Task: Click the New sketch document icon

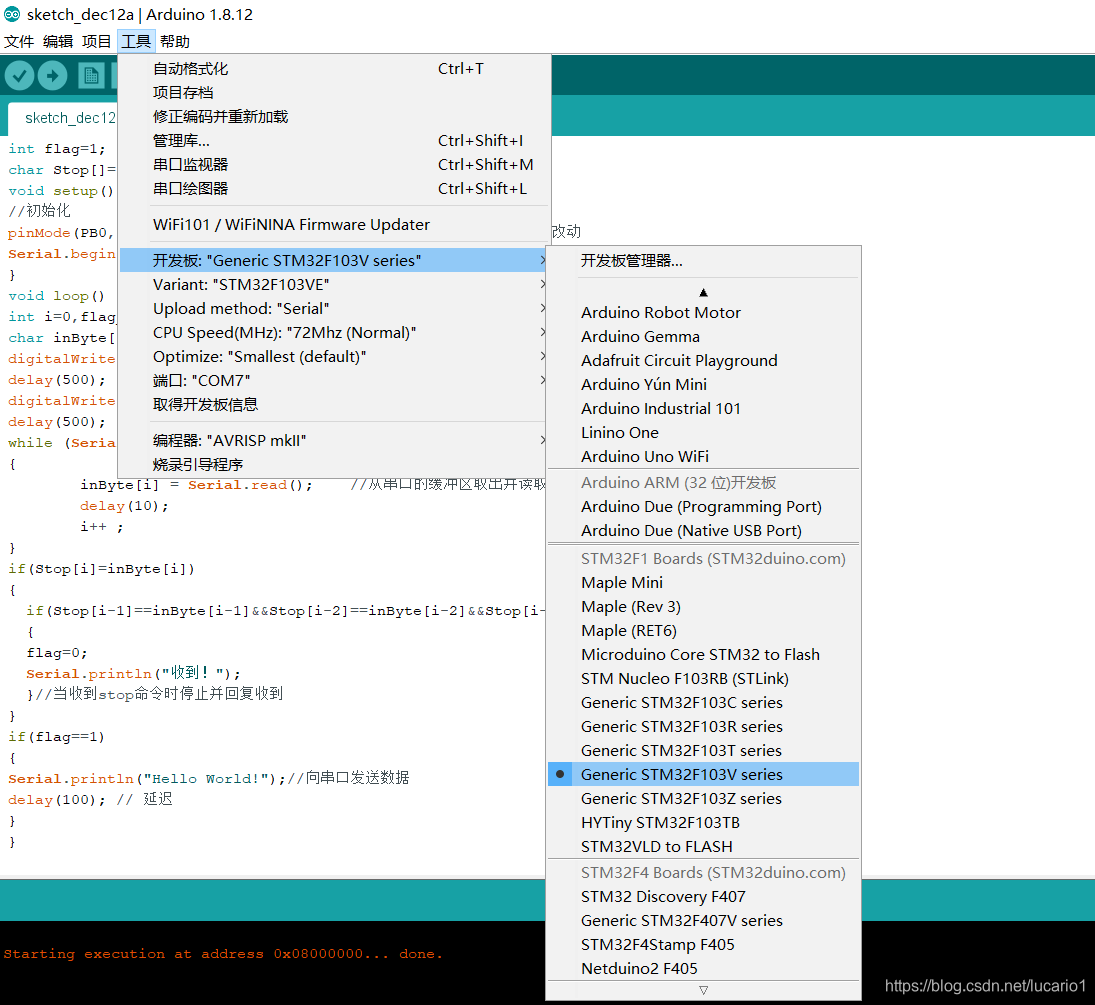Action: click(x=91, y=75)
